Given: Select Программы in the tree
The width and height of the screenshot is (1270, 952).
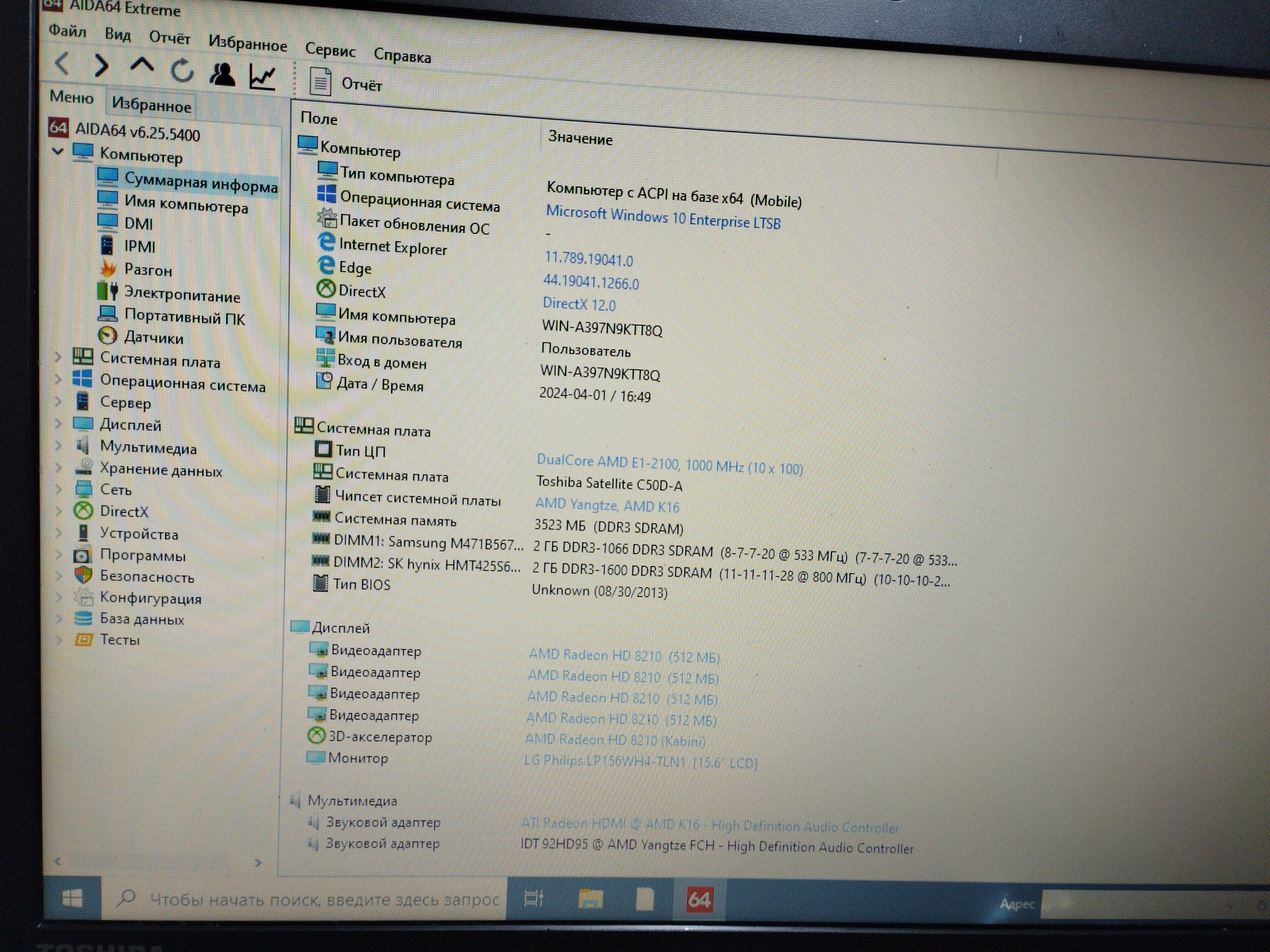Looking at the screenshot, I should tap(142, 555).
